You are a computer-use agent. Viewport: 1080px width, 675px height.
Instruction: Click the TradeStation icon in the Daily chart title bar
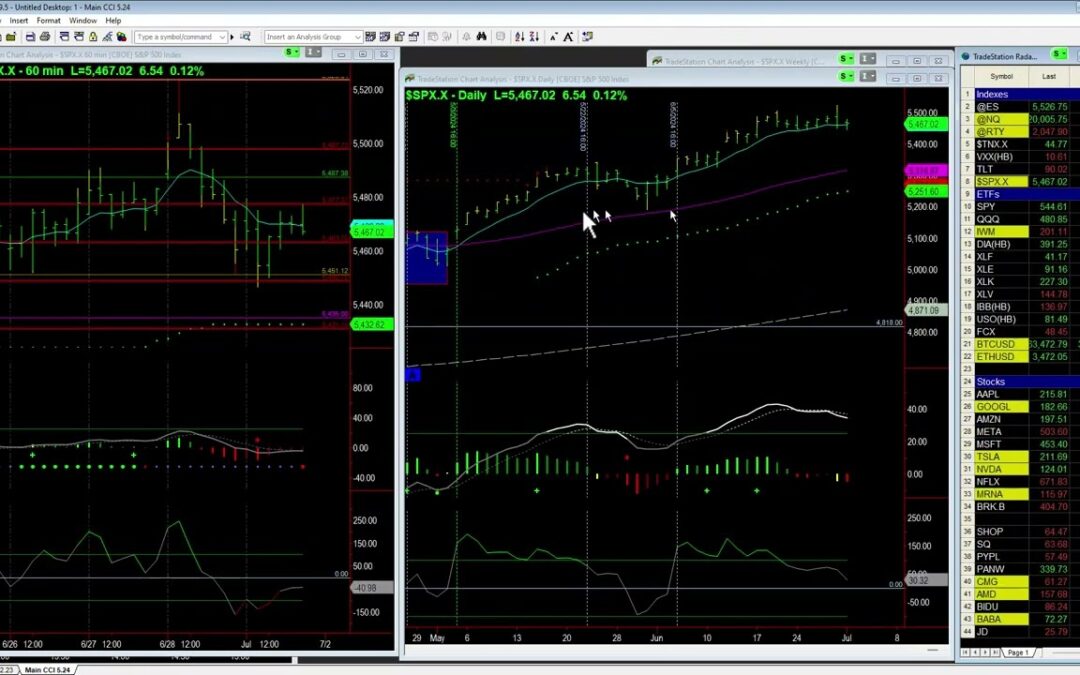tap(410, 79)
